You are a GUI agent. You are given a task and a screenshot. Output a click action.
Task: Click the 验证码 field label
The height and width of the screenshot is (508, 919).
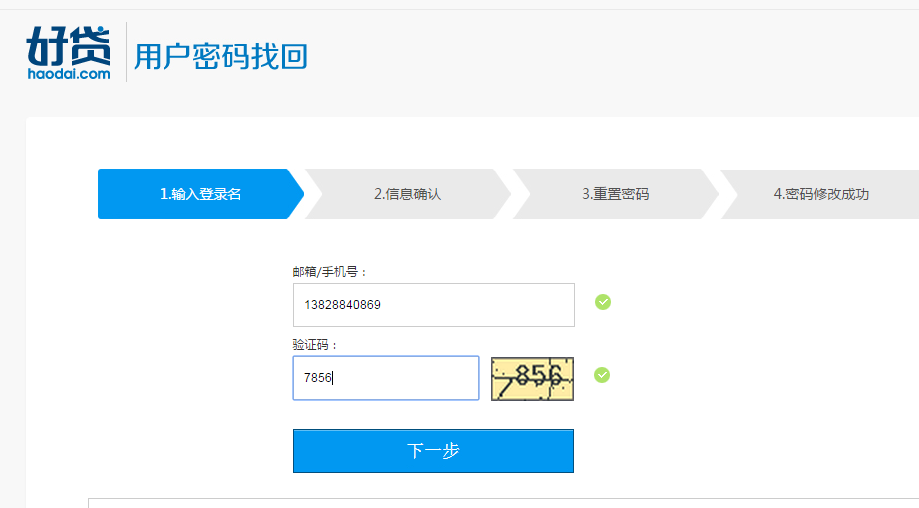(315, 345)
